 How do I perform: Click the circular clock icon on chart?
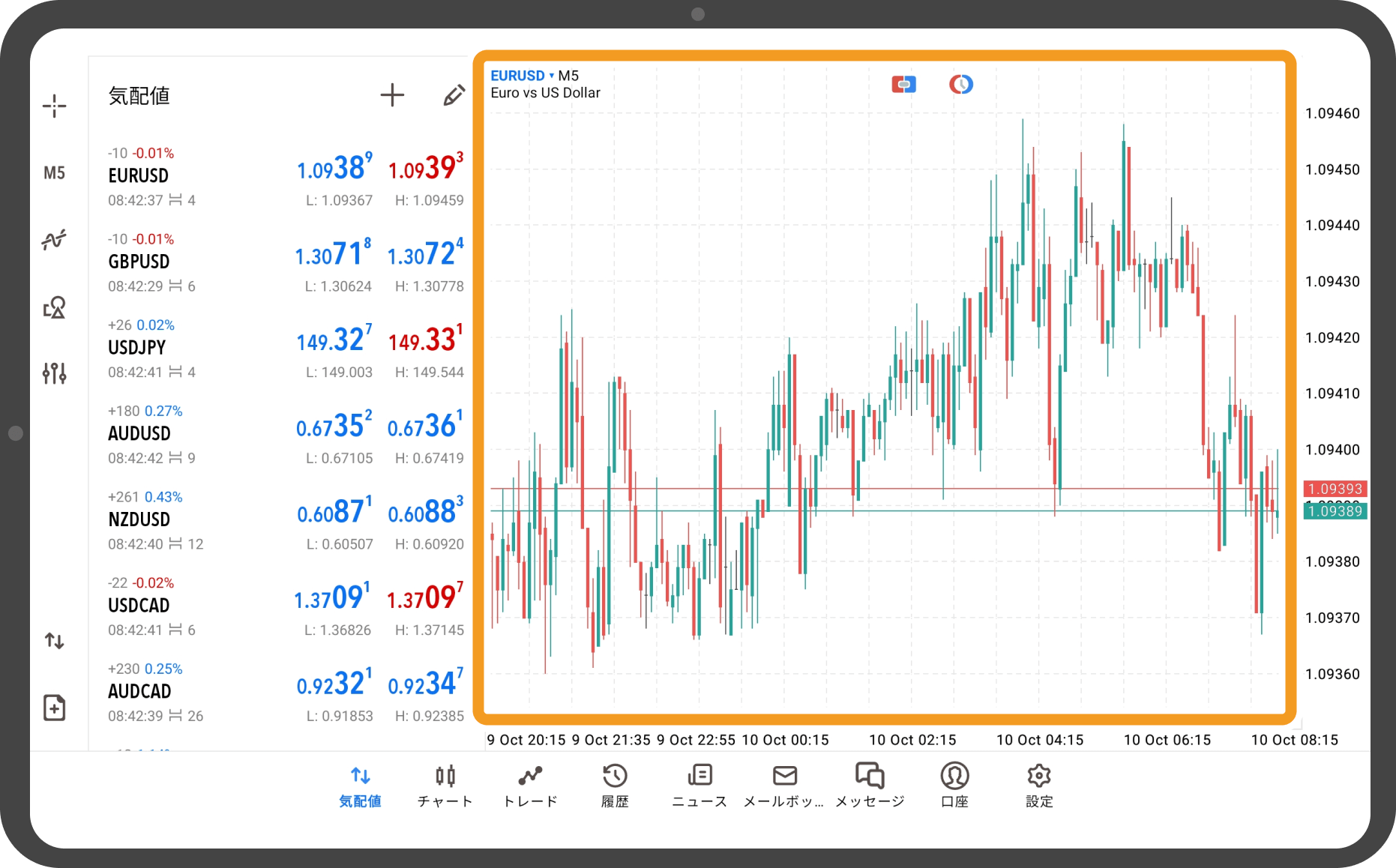(x=961, y=85)
